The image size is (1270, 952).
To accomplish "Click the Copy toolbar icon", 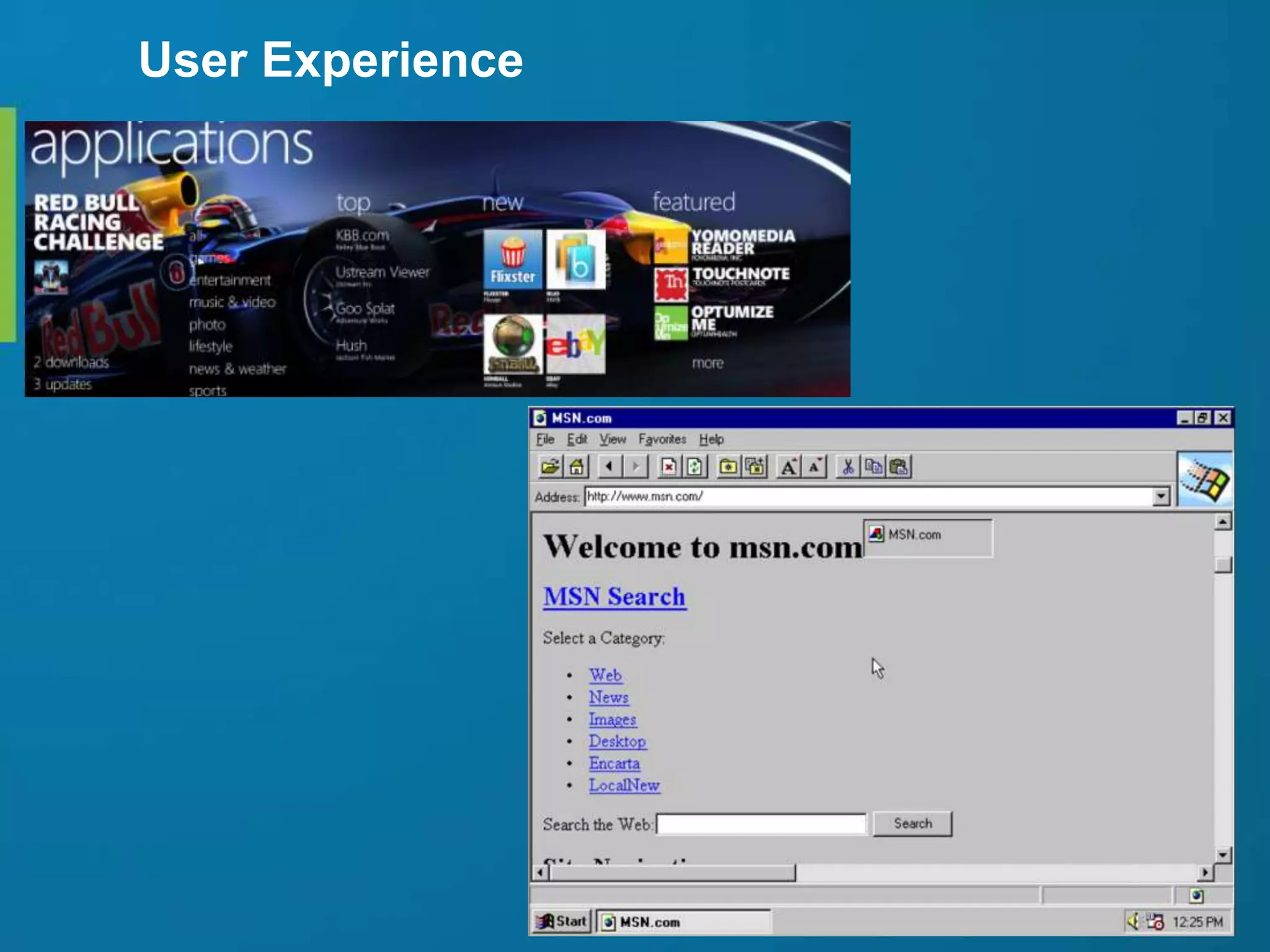I will [x=874, y=466].
